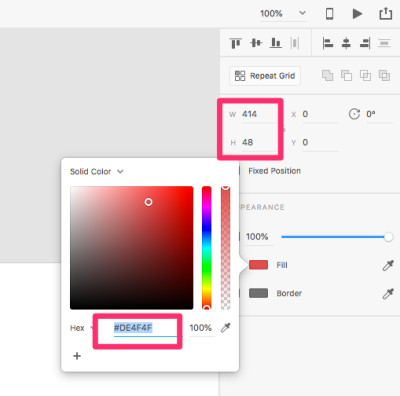The image size is (400, 396).
Task: Open the share menu icon
Action: [x=386, y=13]
